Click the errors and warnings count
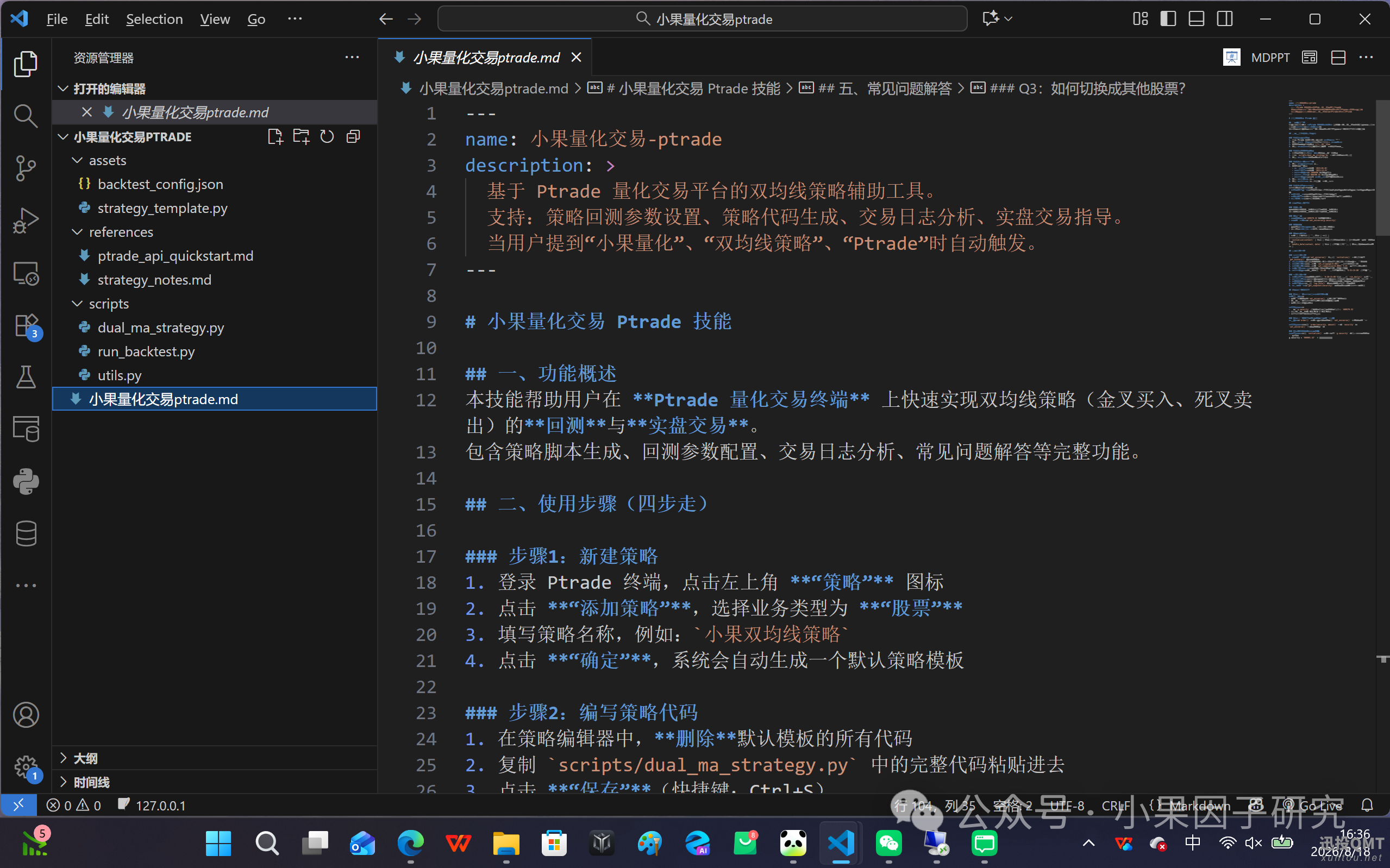Viewport: 1390px width, 868px height. (x=73, y=806)
